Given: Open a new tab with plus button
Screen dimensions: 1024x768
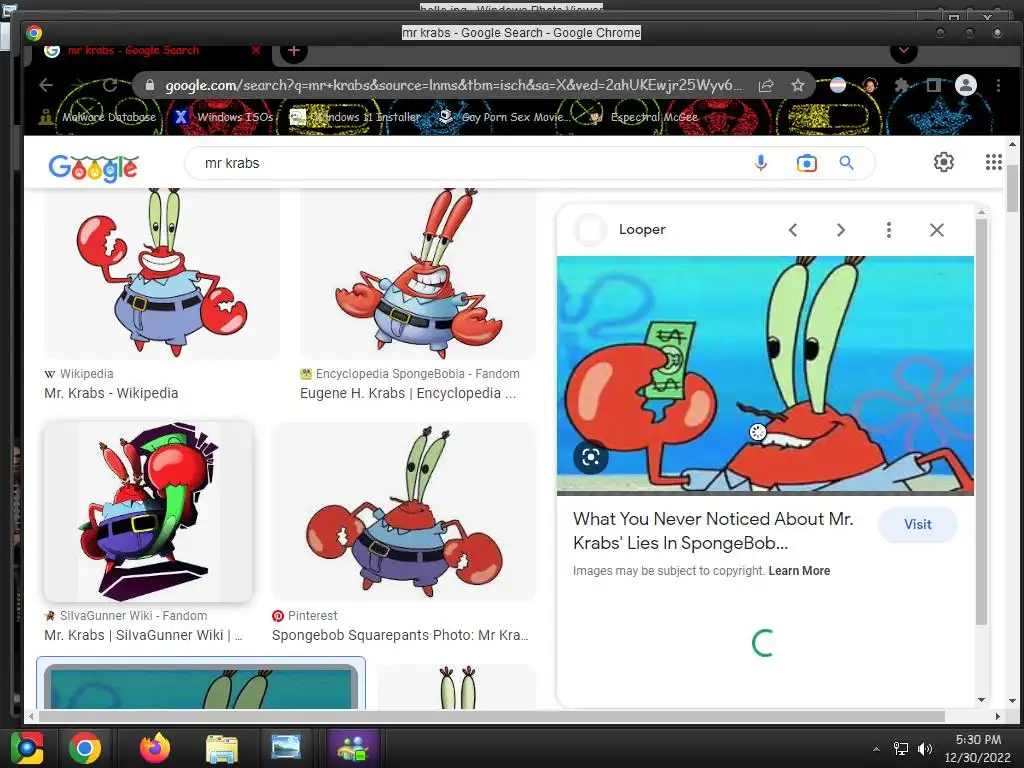Looking at the screenshot, I should tap(294, 51).
